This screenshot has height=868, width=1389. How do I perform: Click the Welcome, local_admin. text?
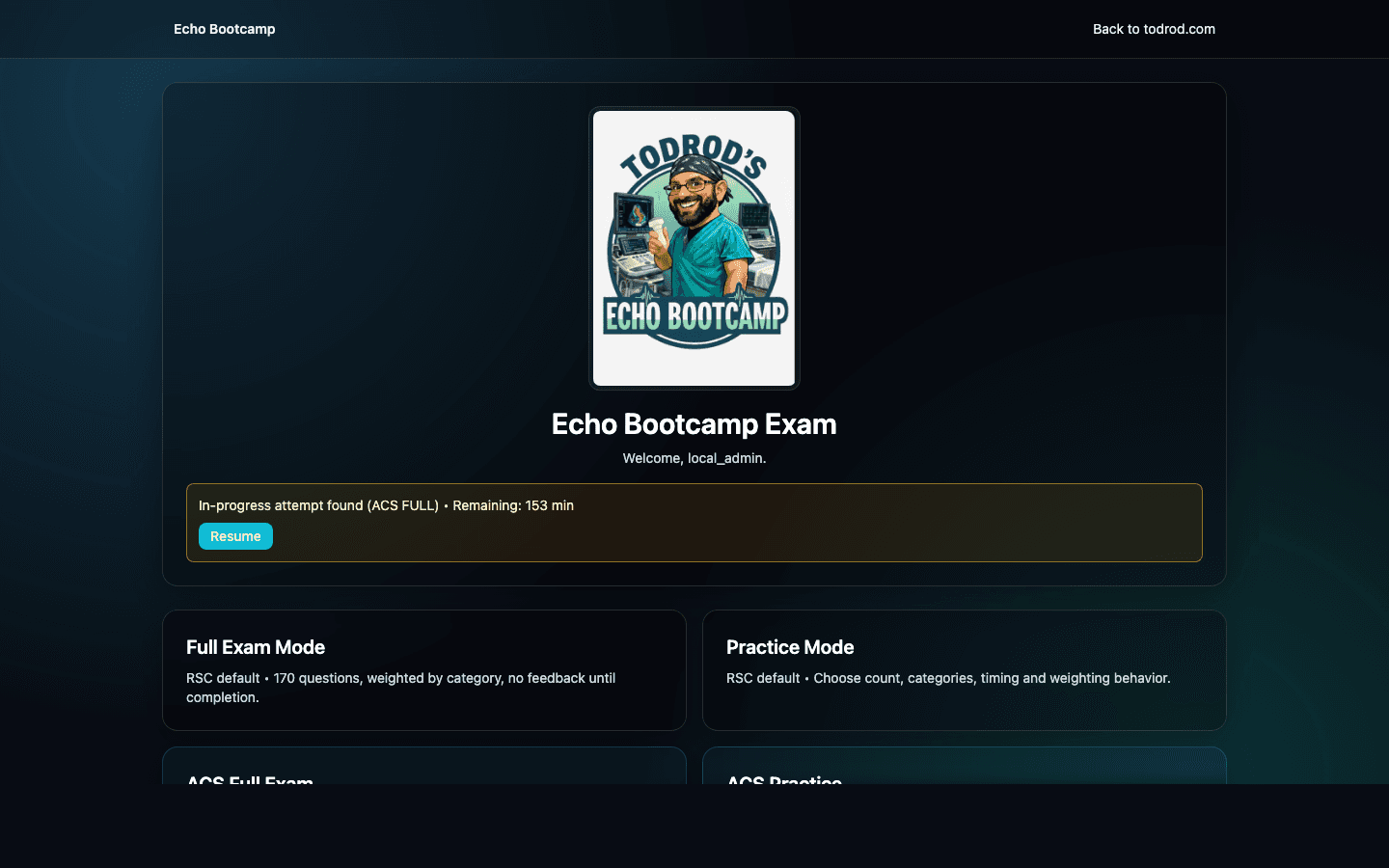coord(694,458)
